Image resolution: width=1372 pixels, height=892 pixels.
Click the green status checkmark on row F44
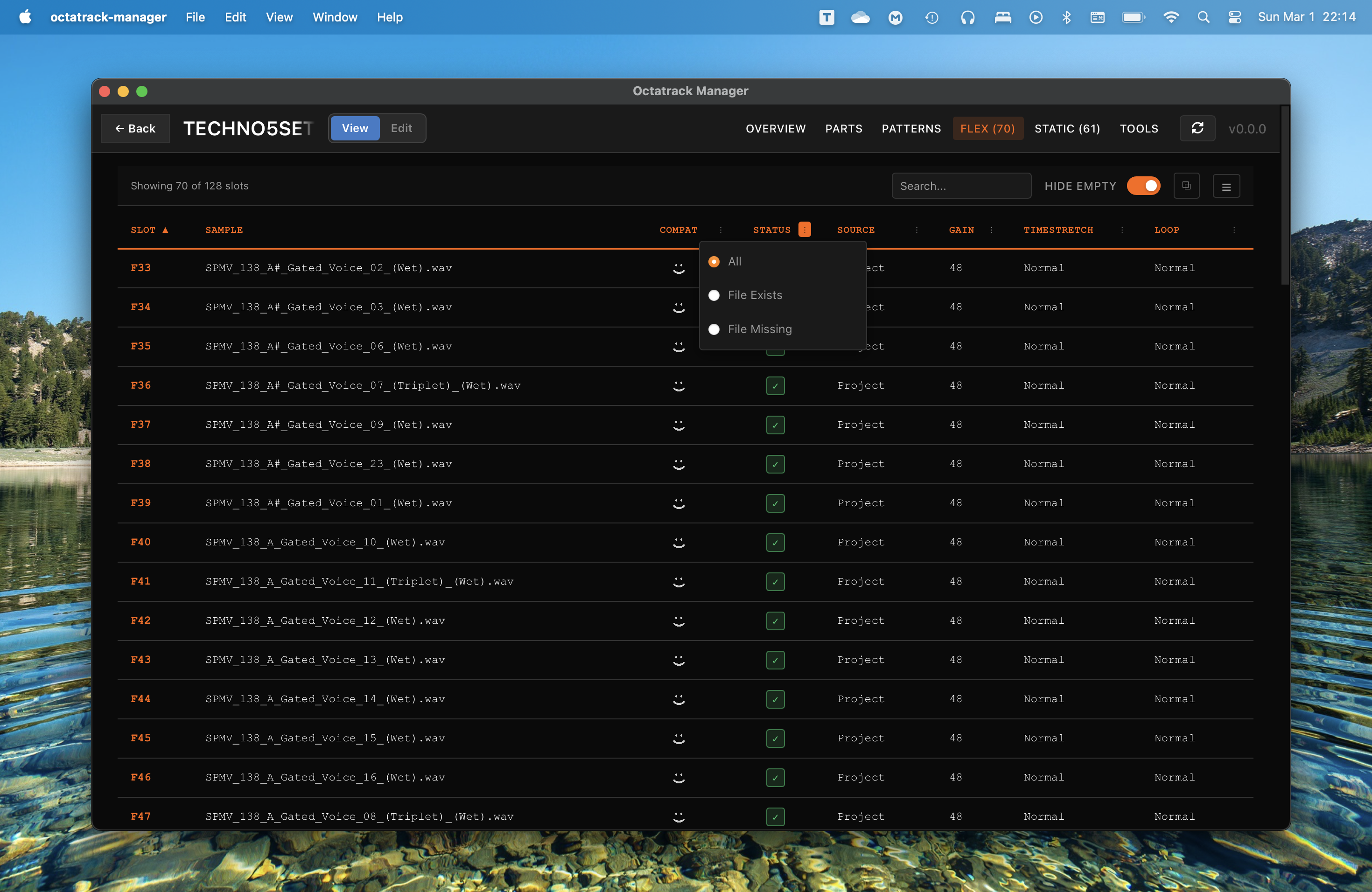pos(775,699)
